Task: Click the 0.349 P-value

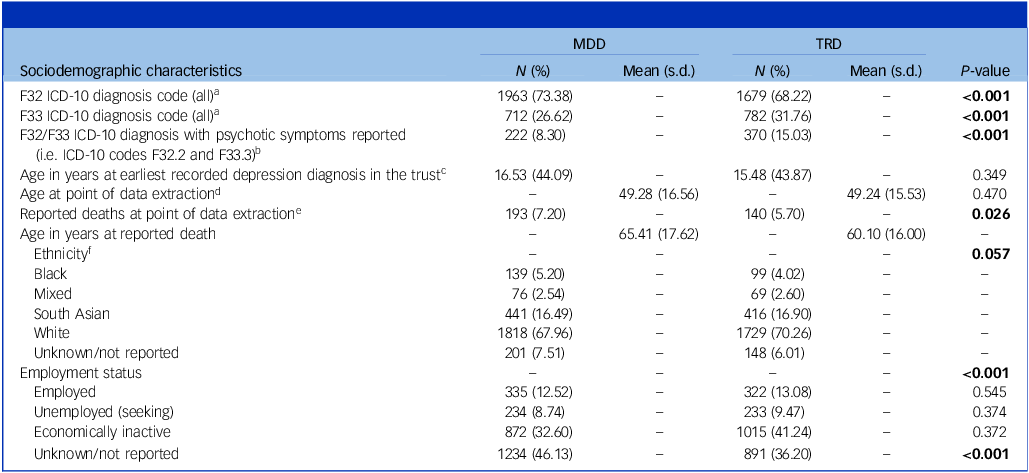Action: pos(991,176)
